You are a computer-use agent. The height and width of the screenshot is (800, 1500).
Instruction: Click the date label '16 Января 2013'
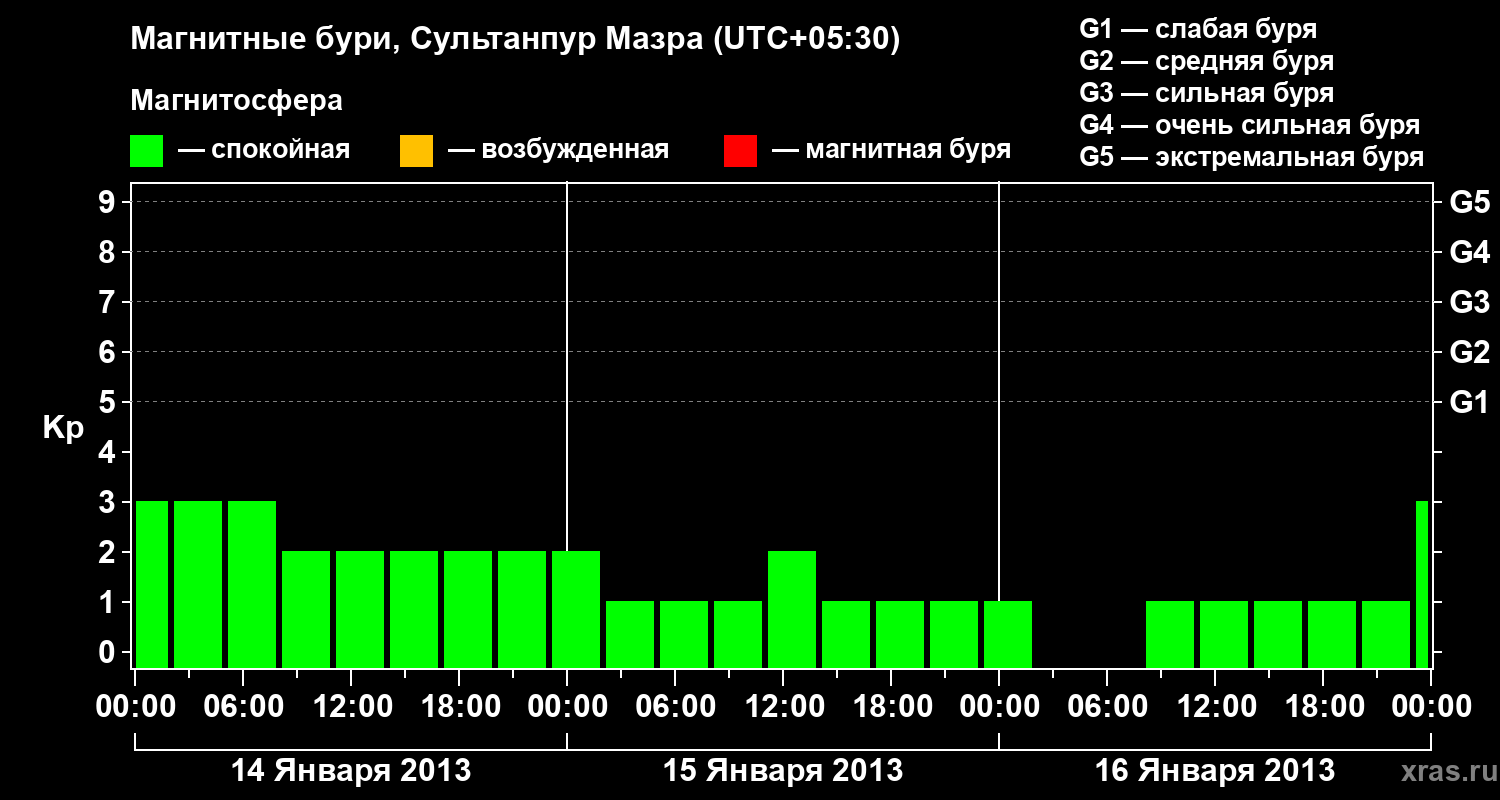tap(1215, 771)
